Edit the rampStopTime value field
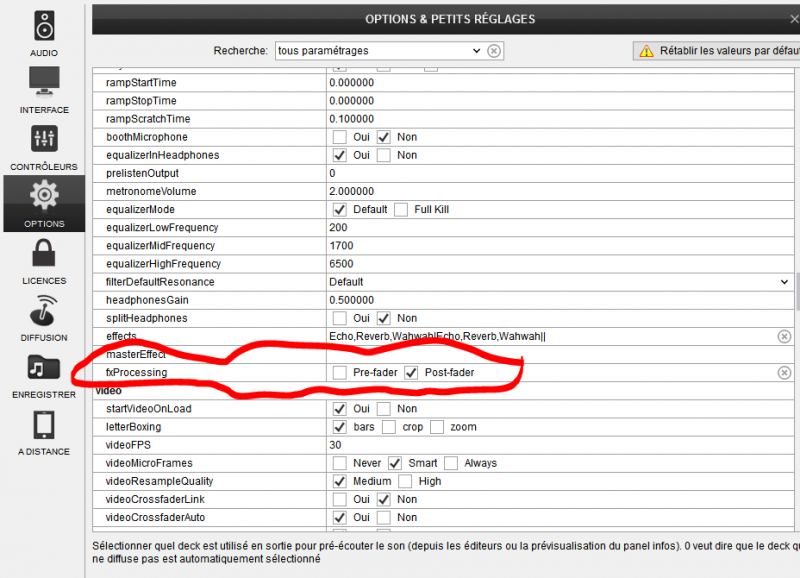 (560, 101)
